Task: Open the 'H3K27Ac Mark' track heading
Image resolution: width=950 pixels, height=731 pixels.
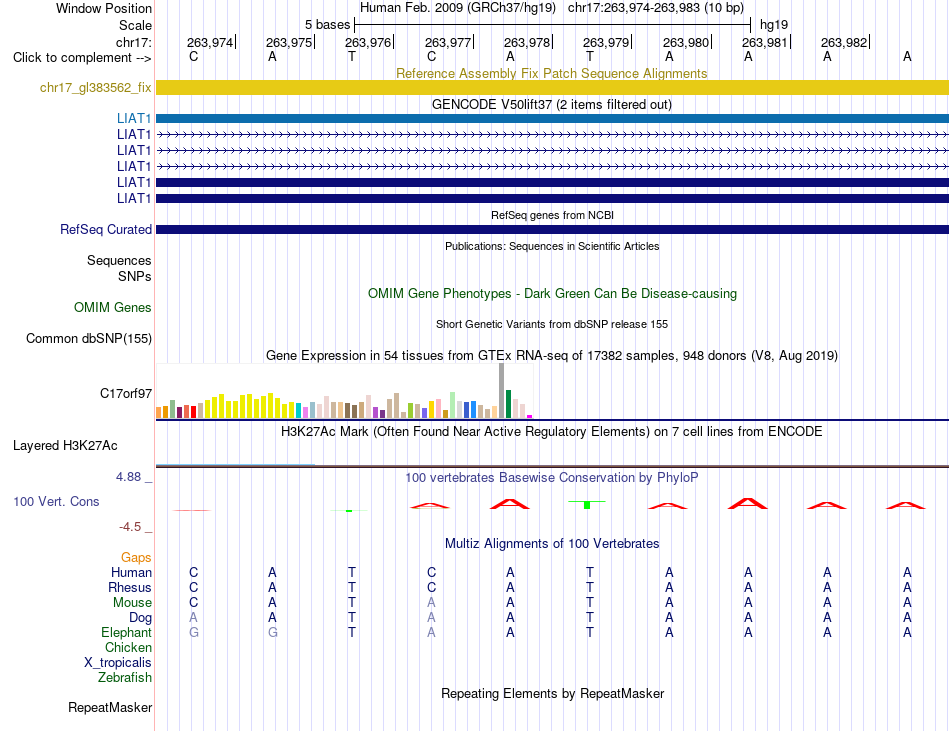Action: pos(552,431)
